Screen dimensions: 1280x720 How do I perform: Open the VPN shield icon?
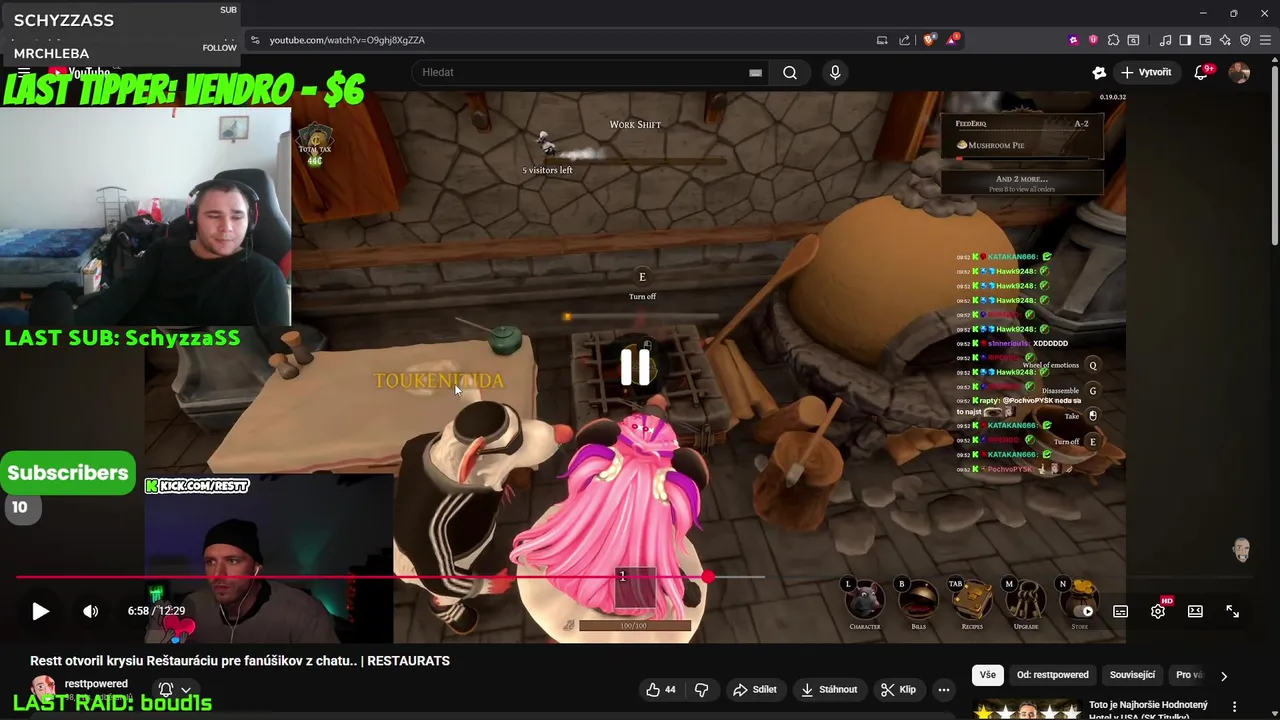pyautogui.click(x=1245, y=40)
